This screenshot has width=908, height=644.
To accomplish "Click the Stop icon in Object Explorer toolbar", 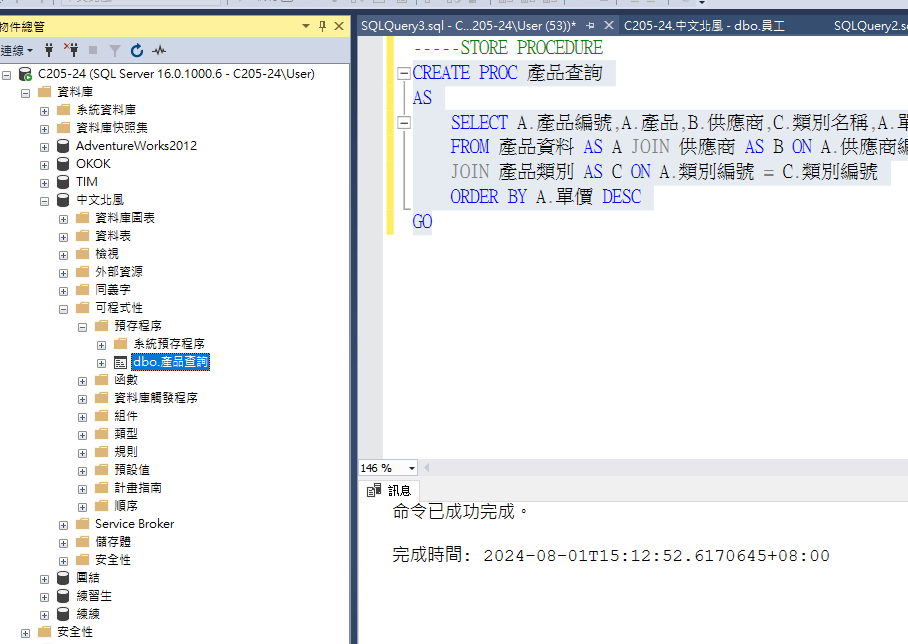I will click(x=93, y=49).
